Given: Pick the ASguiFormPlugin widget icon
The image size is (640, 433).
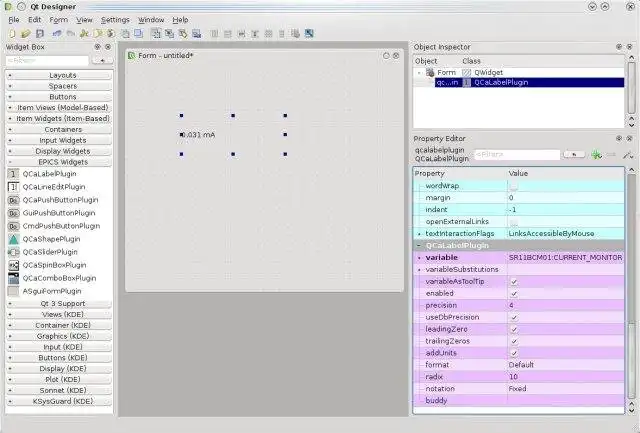Looking at the screenshot, I should [x=13, y=291].
